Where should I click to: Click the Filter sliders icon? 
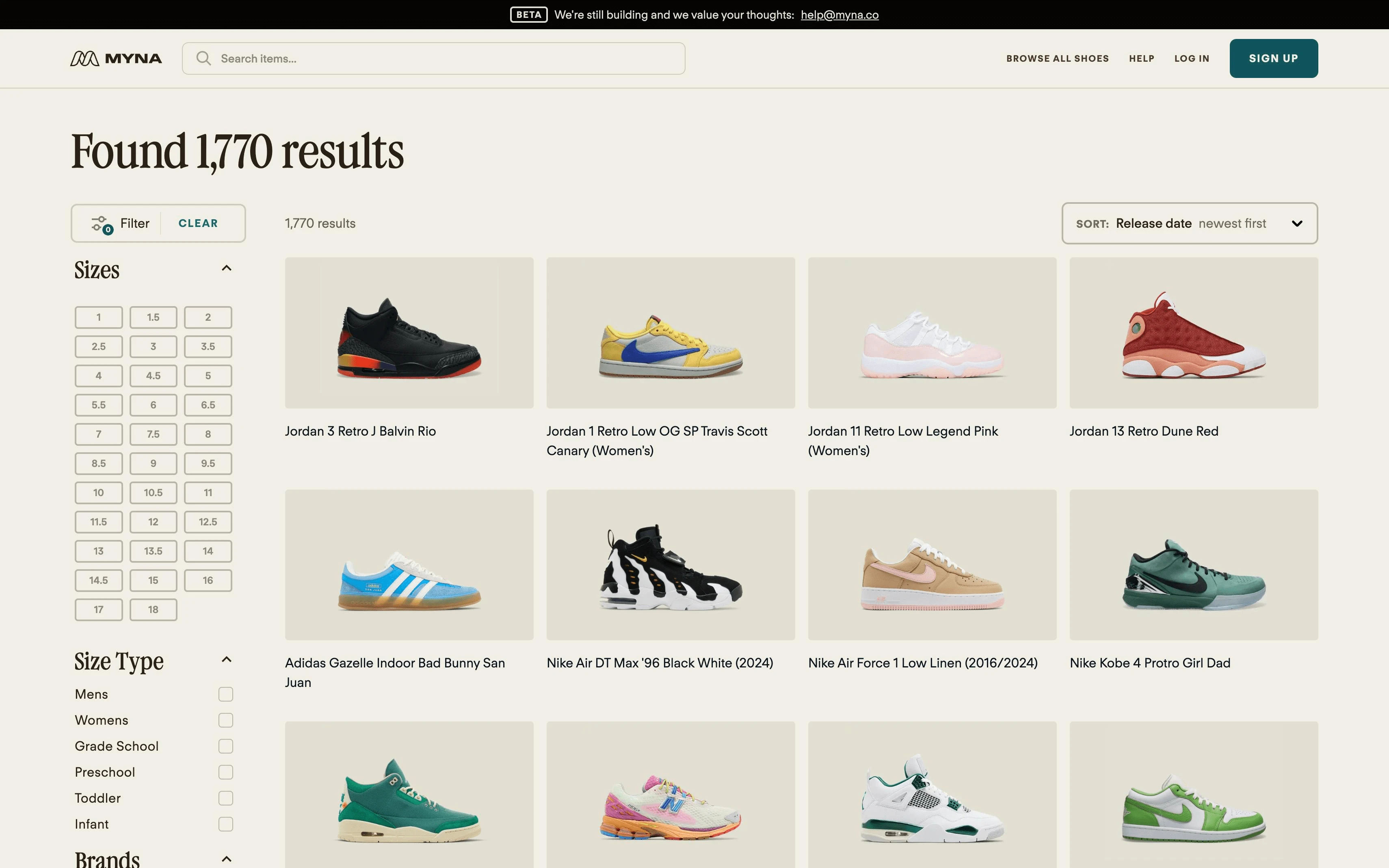[102, 224]
